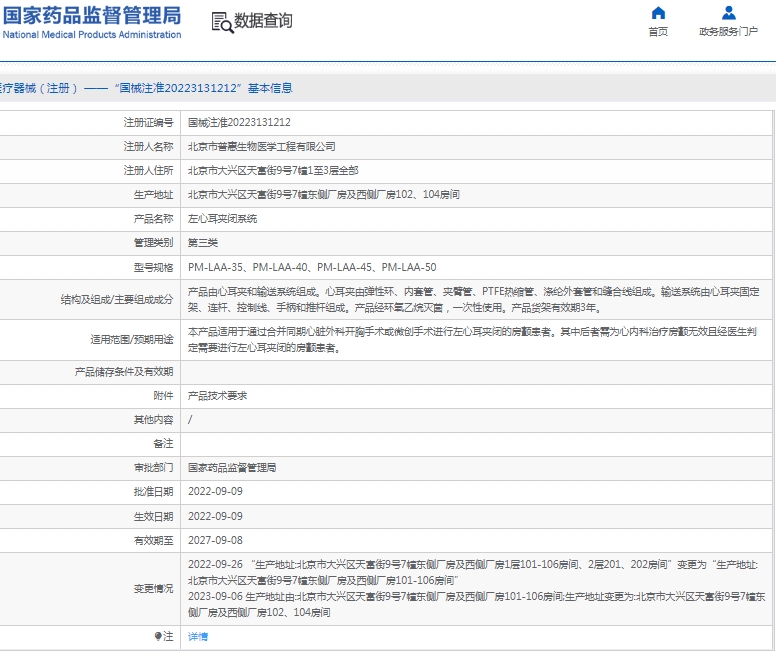
Task: Click the 批准日期 label
Action: (x=153, y=492)
